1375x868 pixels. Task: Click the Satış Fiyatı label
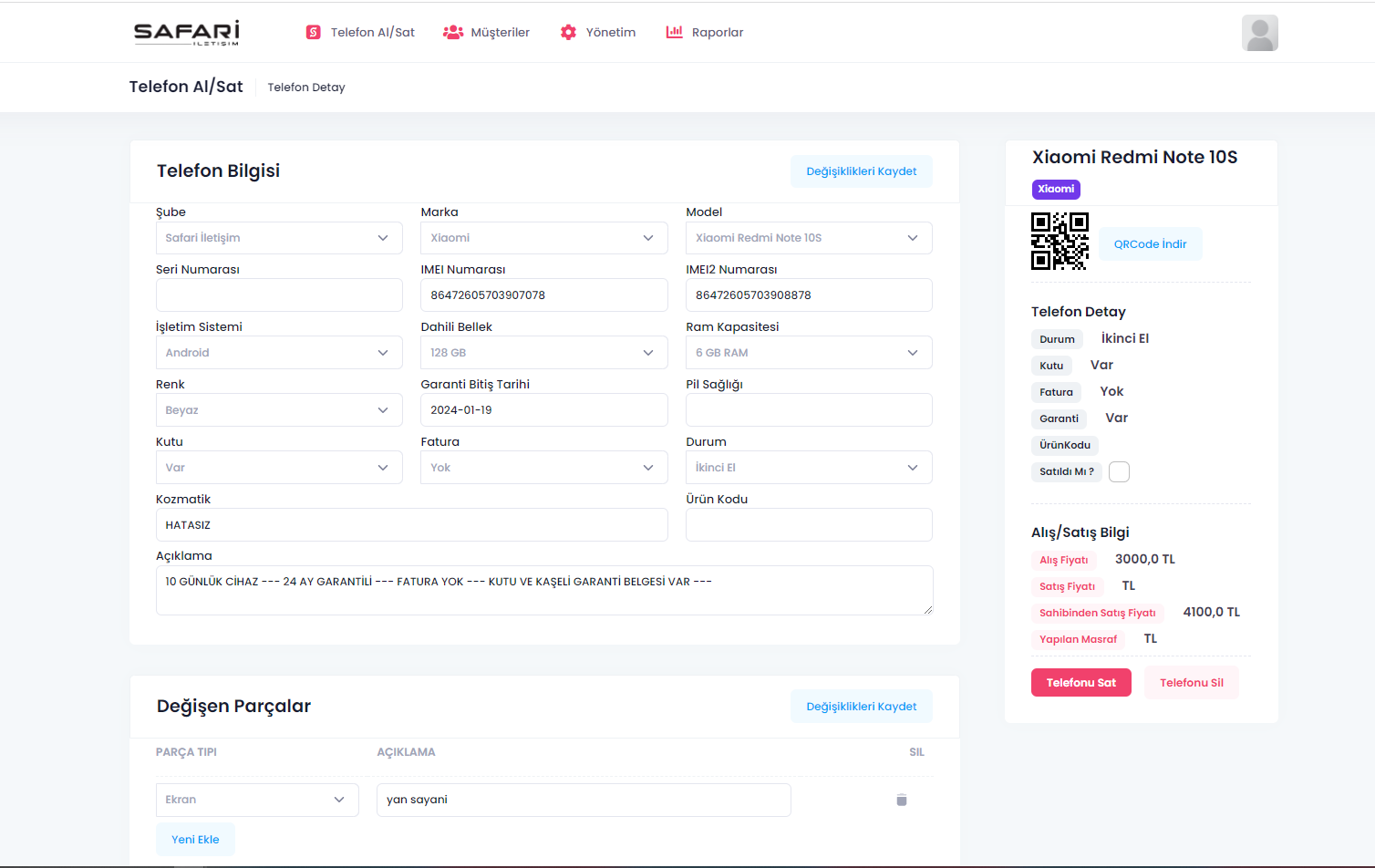coord(1068,587)
